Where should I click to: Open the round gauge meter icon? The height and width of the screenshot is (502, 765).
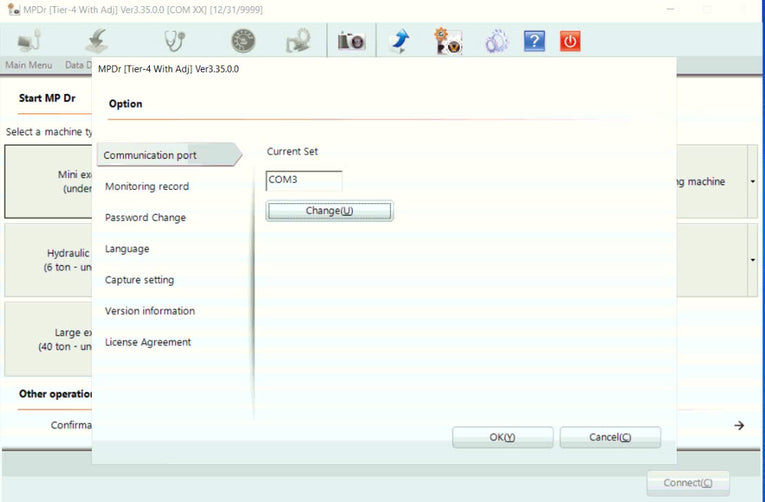[x=243, y=41]
